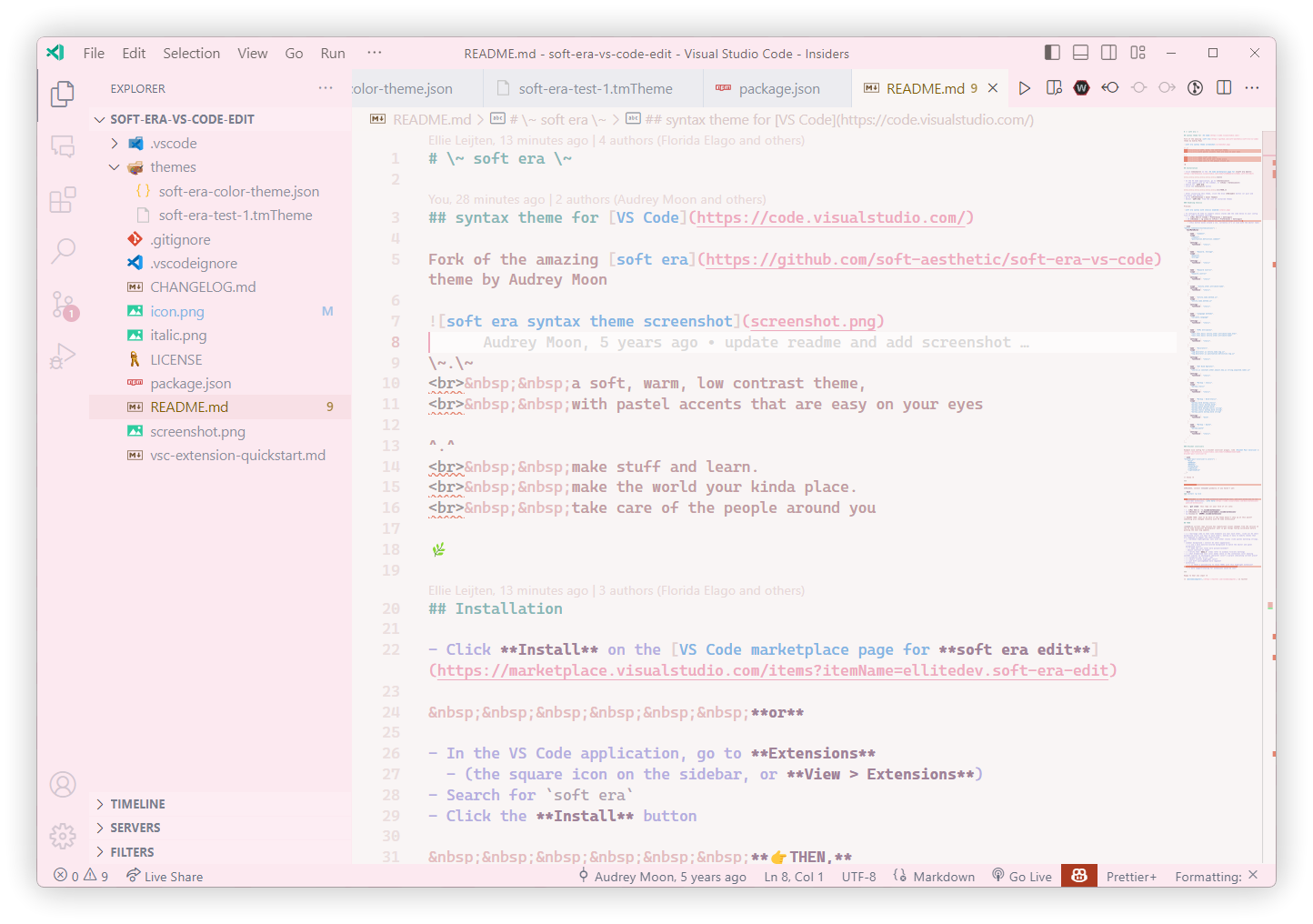
Task: Open the Extensions view
Action: pyautogui.click(x=63, y=199)
